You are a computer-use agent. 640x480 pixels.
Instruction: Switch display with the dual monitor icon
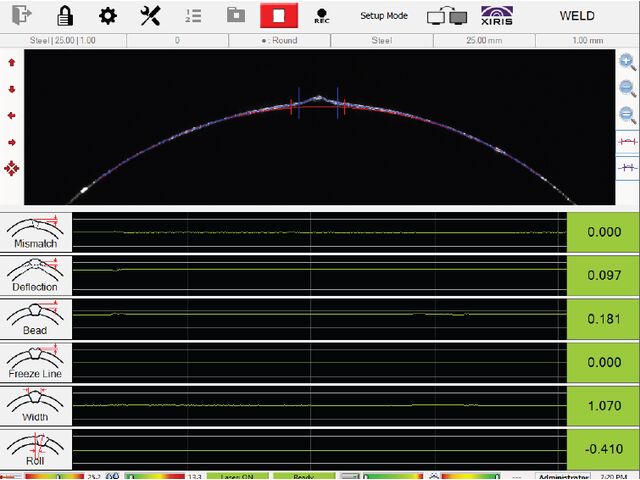point(446,16)
